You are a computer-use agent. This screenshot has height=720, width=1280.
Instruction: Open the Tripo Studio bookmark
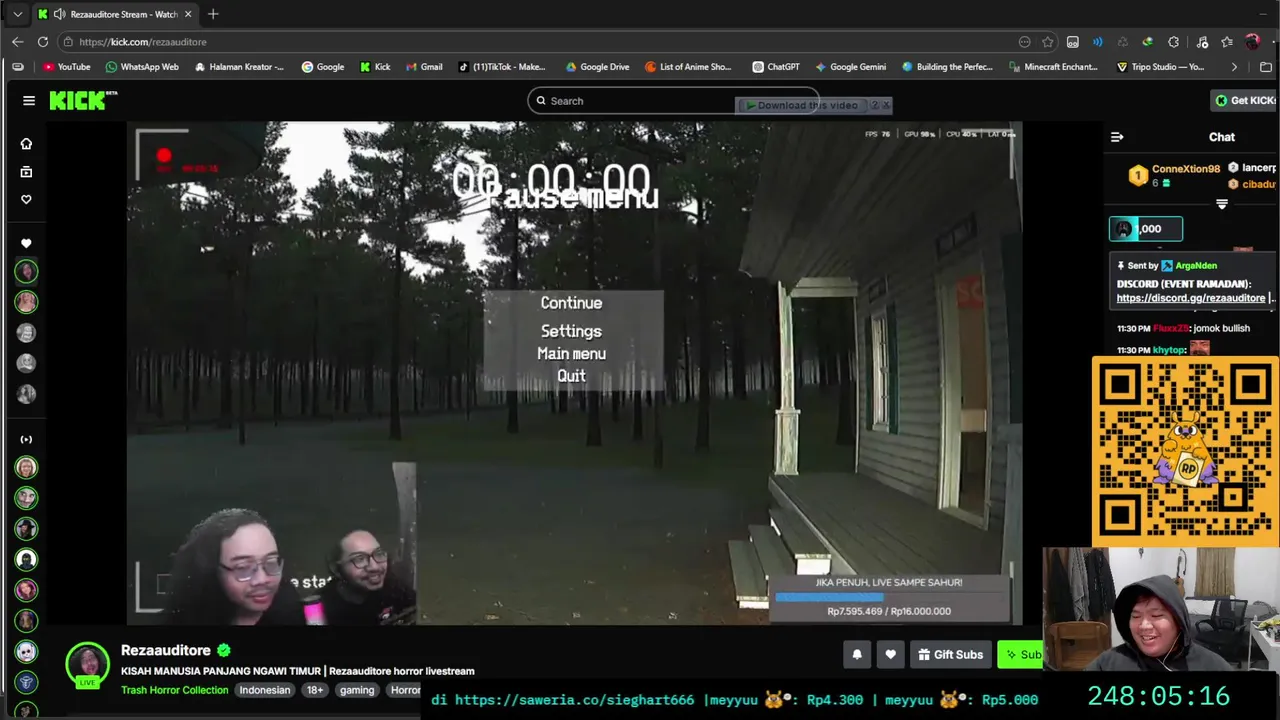pyautogui.click(x=1160, y=67)
